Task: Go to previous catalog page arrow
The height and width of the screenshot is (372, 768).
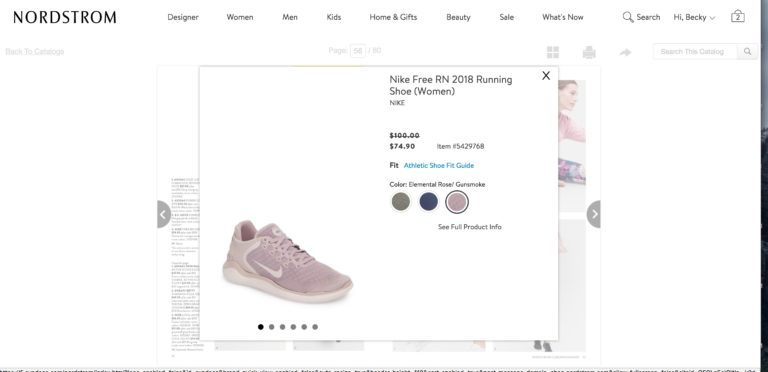Action: [164, 214]
